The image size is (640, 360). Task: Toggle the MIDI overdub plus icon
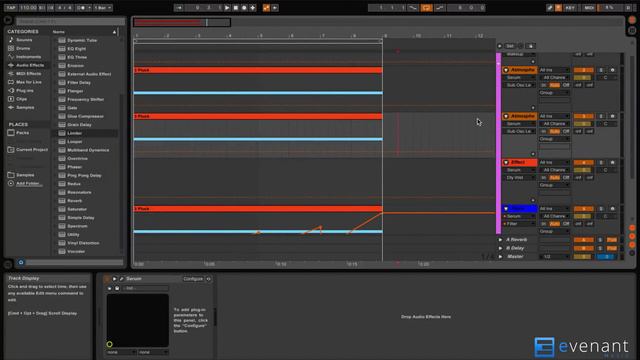pos(253,8)
